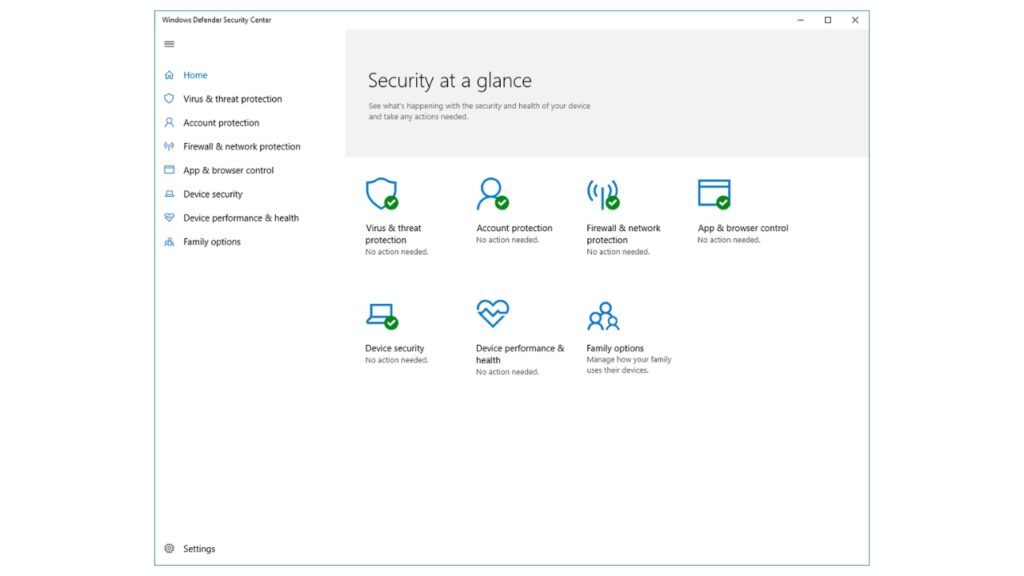
Task: Open the App & browser control icon
Action: coord(712,191)
